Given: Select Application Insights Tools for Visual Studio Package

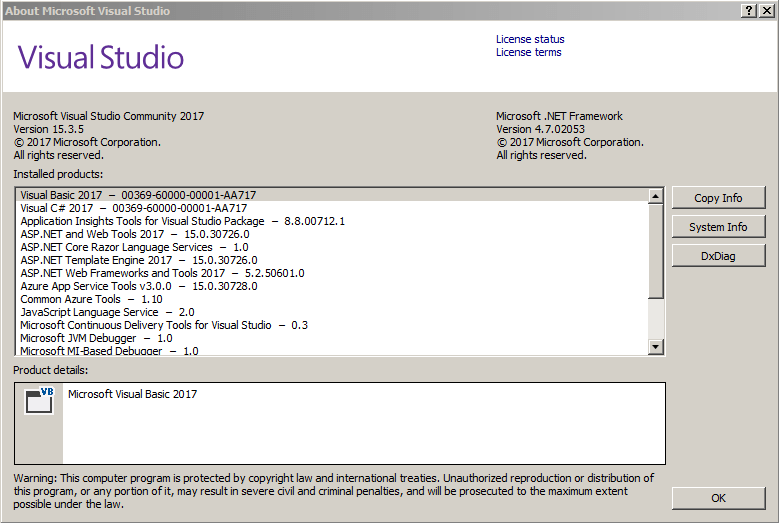Looking at the screenshot, I should click(x=333, y=221).
